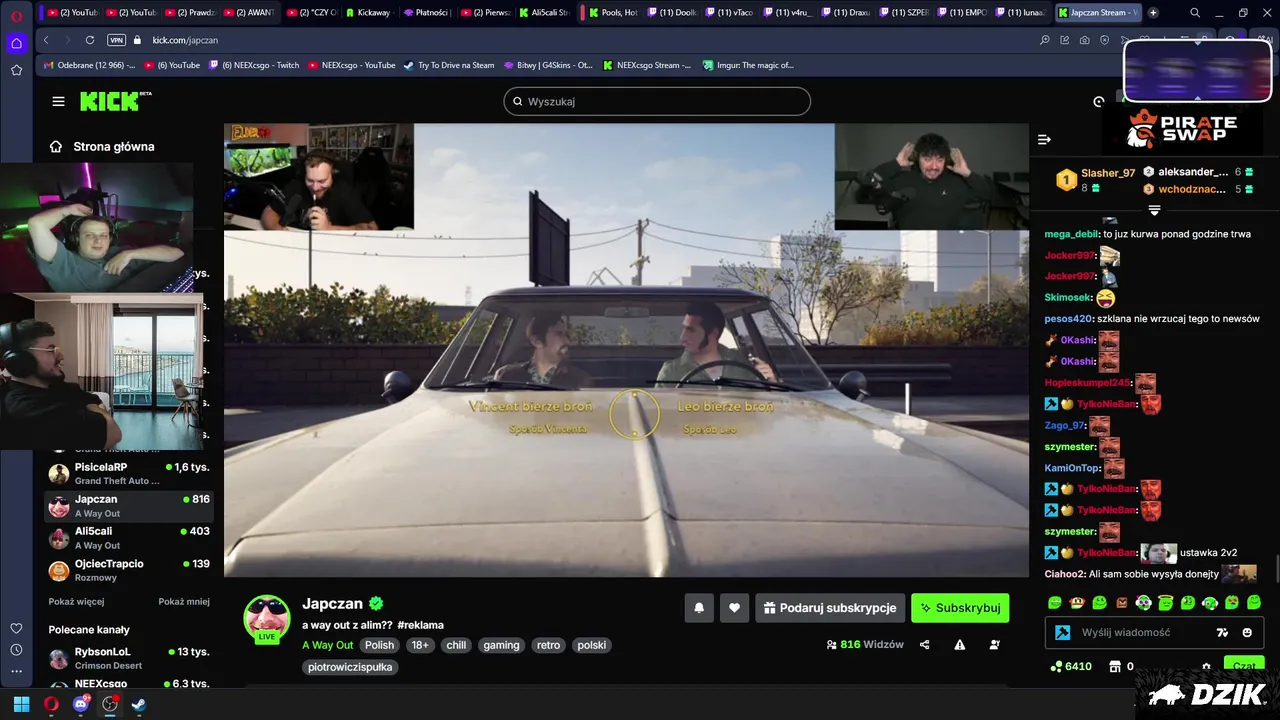Click the retro tag
This screenshot has height=720, width=1280.
[548, 645]
